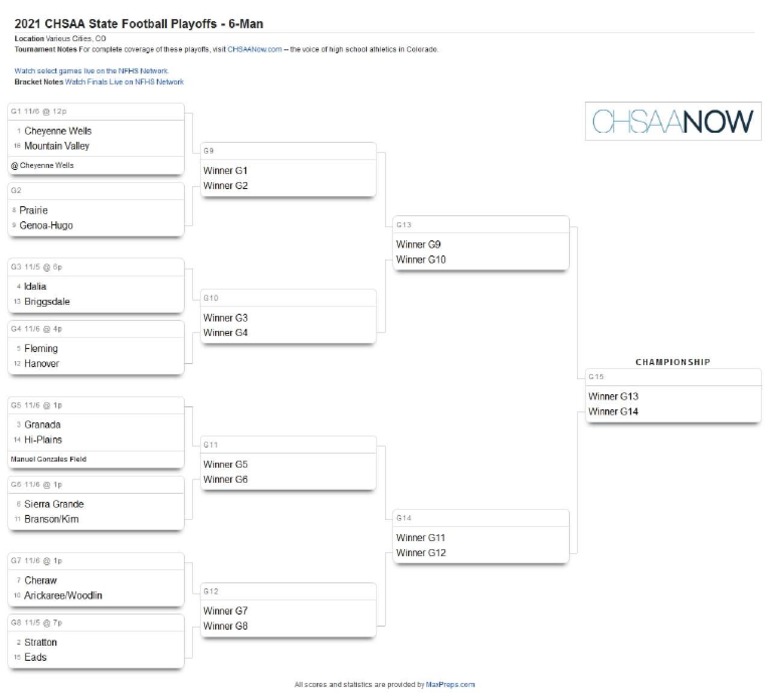Screen dimensions: 768x697
Task: Open the CHSAANow.com link in tournament notes
Action: 254,48
